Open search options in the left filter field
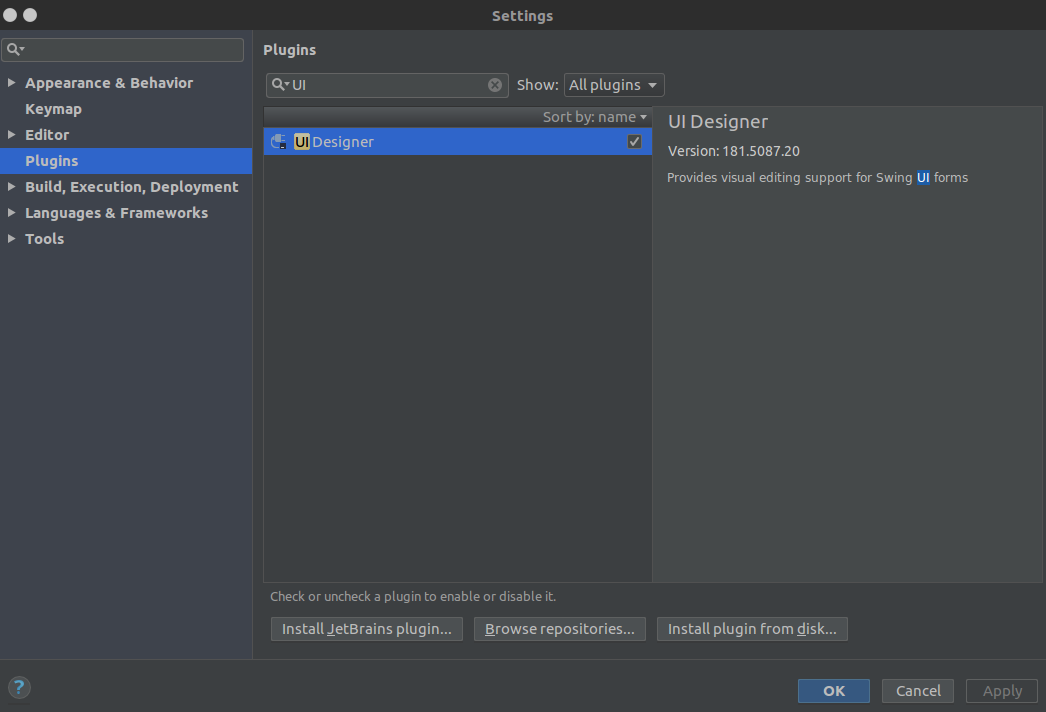This screenshot has width=1046, height=712. pos(16,49)
